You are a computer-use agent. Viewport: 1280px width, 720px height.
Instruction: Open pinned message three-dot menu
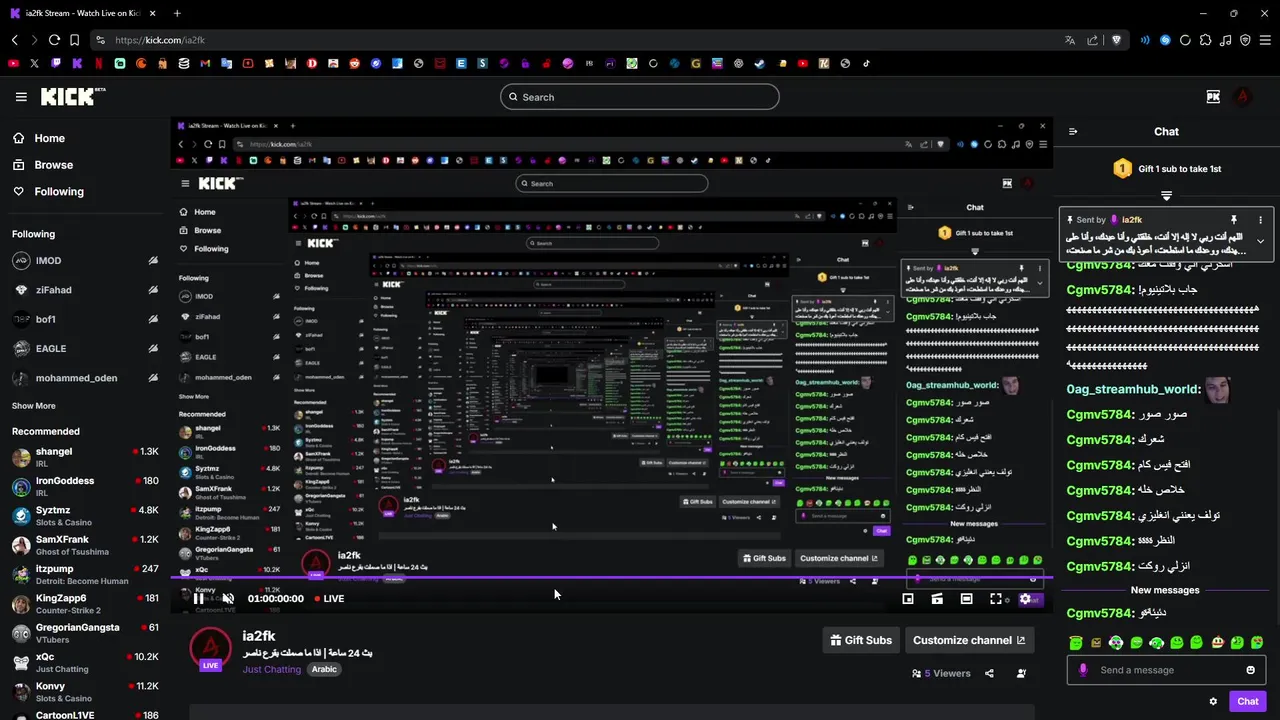click(x=1260, y=219)
